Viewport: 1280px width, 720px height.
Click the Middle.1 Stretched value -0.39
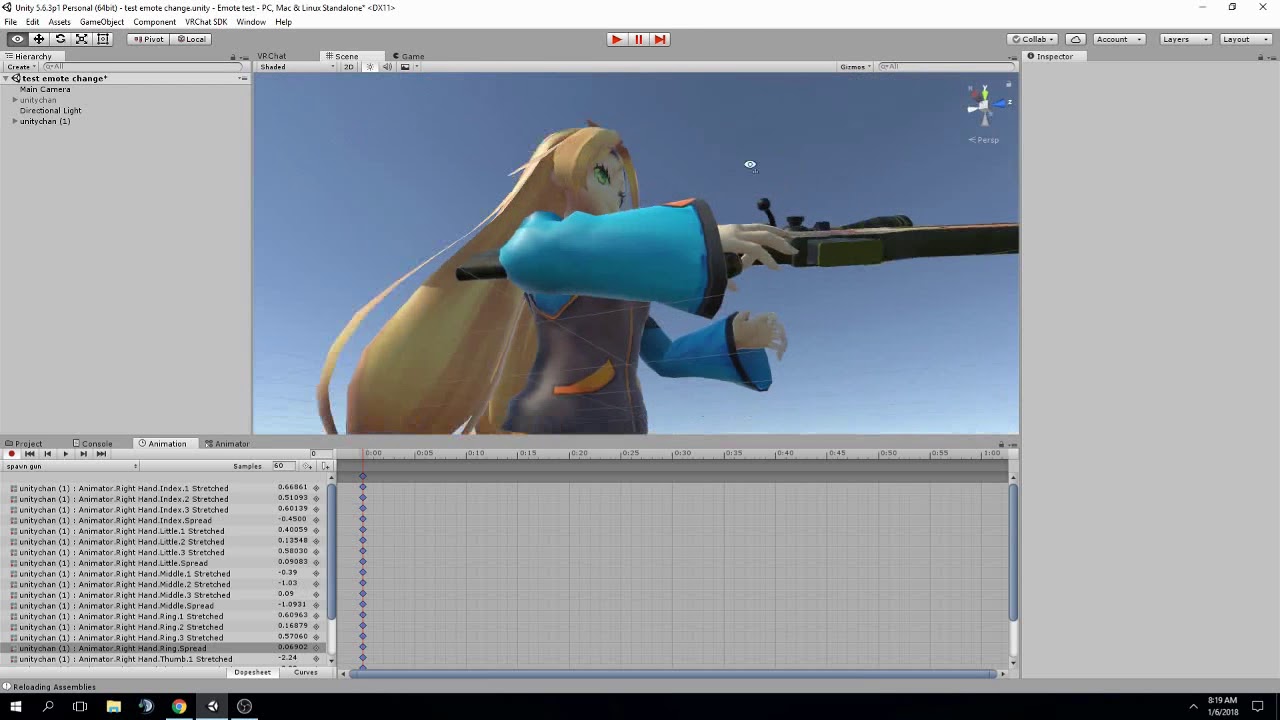pyautogui.click(x=287, y=573)
